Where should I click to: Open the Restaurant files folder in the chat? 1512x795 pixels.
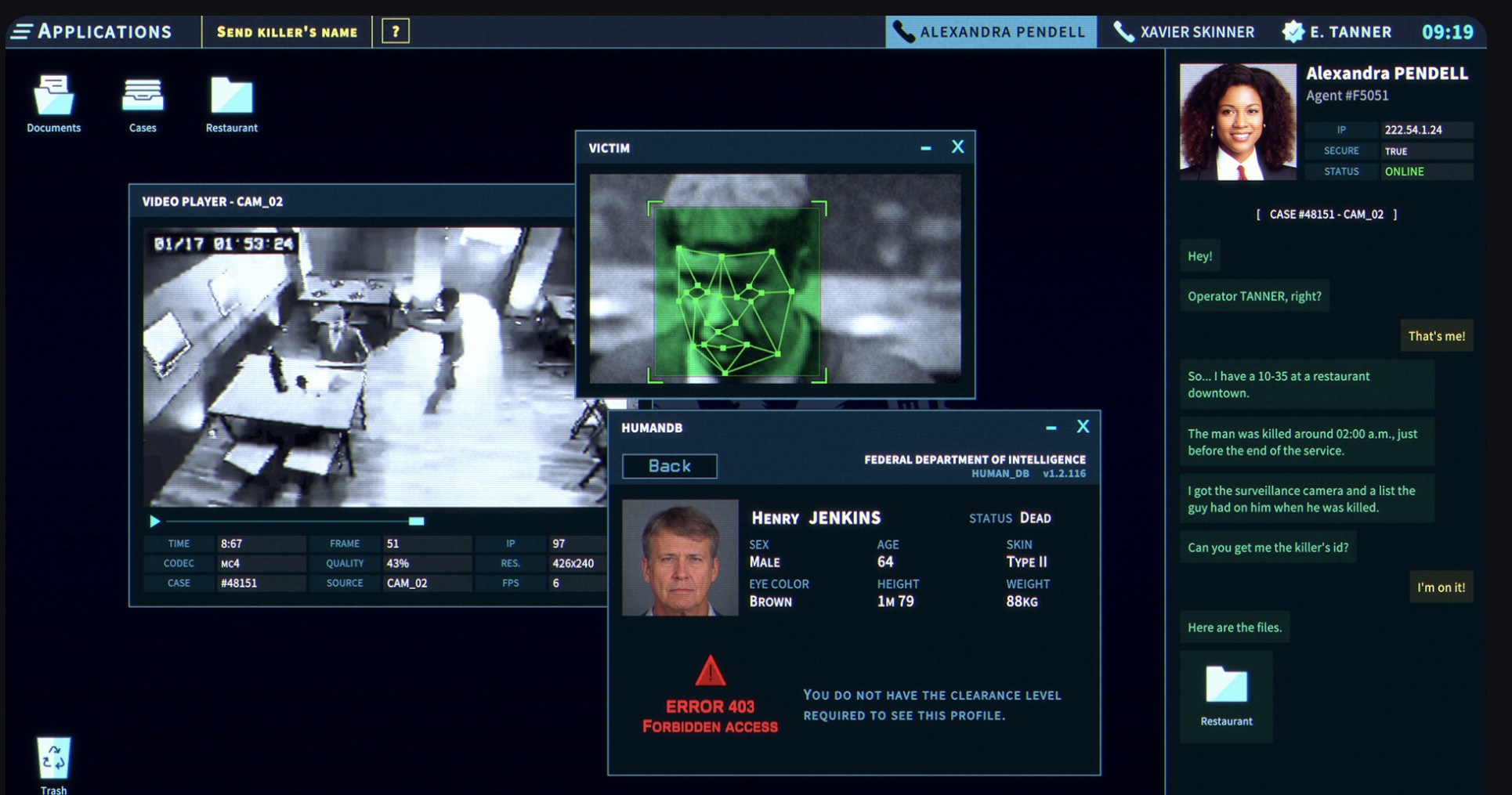(x=1225, y=689)
